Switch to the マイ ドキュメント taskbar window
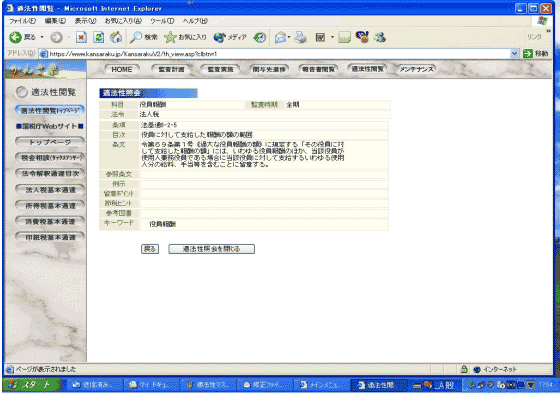Image resolution: width=560 pixels, height=396 pixels. 151,385
